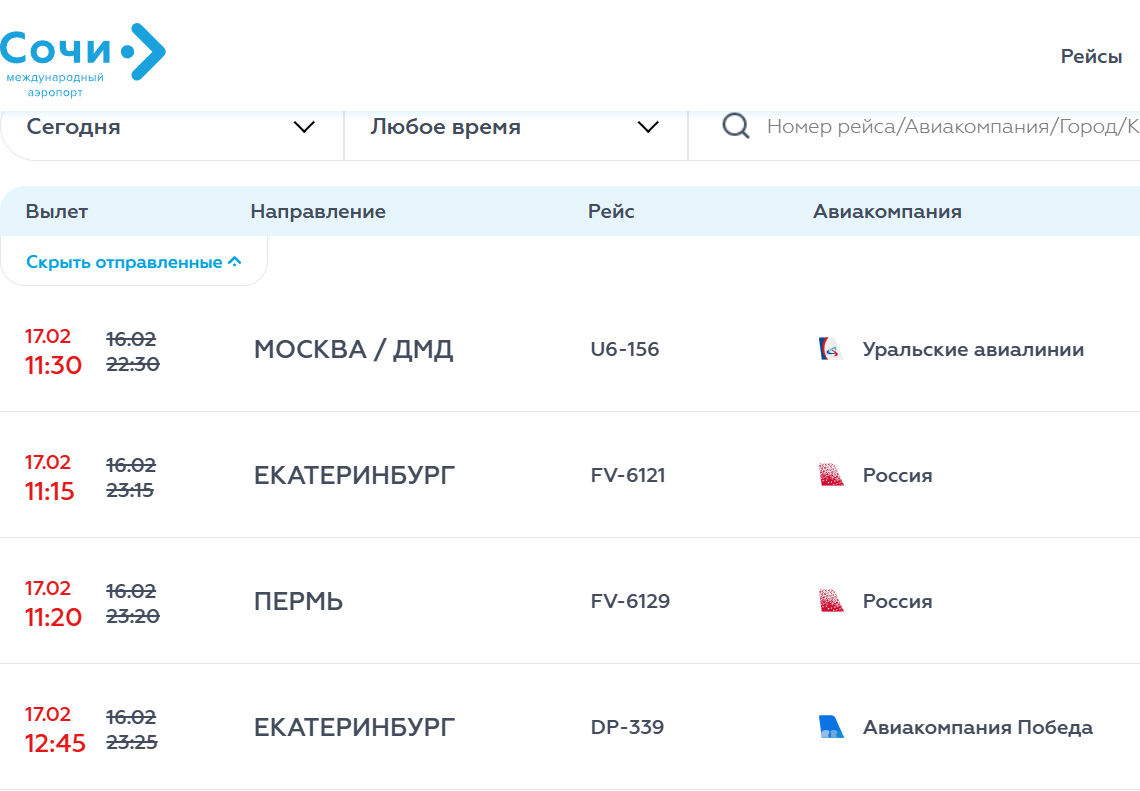This screenshot has height=791, width=1140.
Task: Open the ПЕРМЬ flight row
Action: coord(298,602)
